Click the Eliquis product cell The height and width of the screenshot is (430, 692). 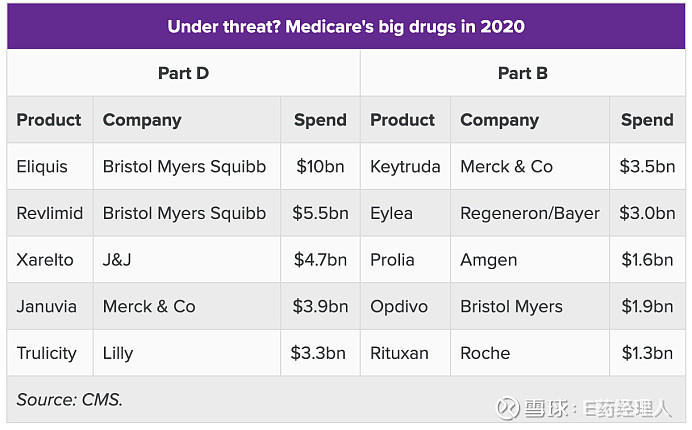(x=42, y=167)
